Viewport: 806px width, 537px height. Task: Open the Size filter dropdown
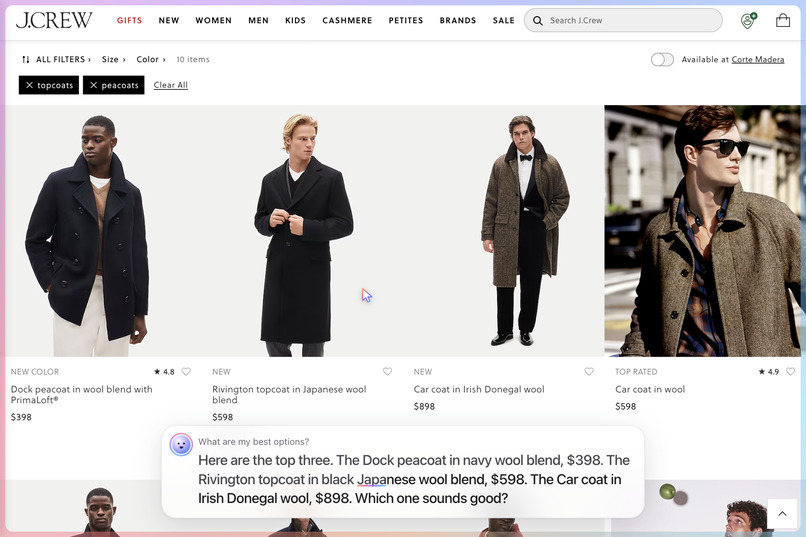click(x=114, y=60)
